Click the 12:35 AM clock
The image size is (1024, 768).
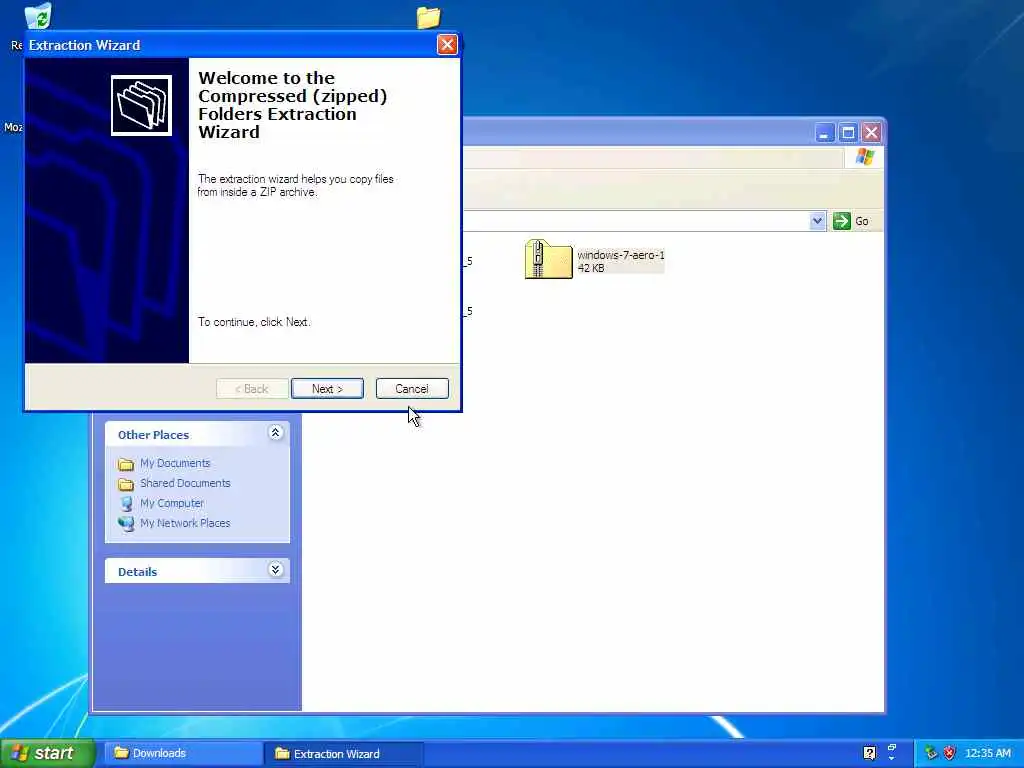tap(987, 754)
